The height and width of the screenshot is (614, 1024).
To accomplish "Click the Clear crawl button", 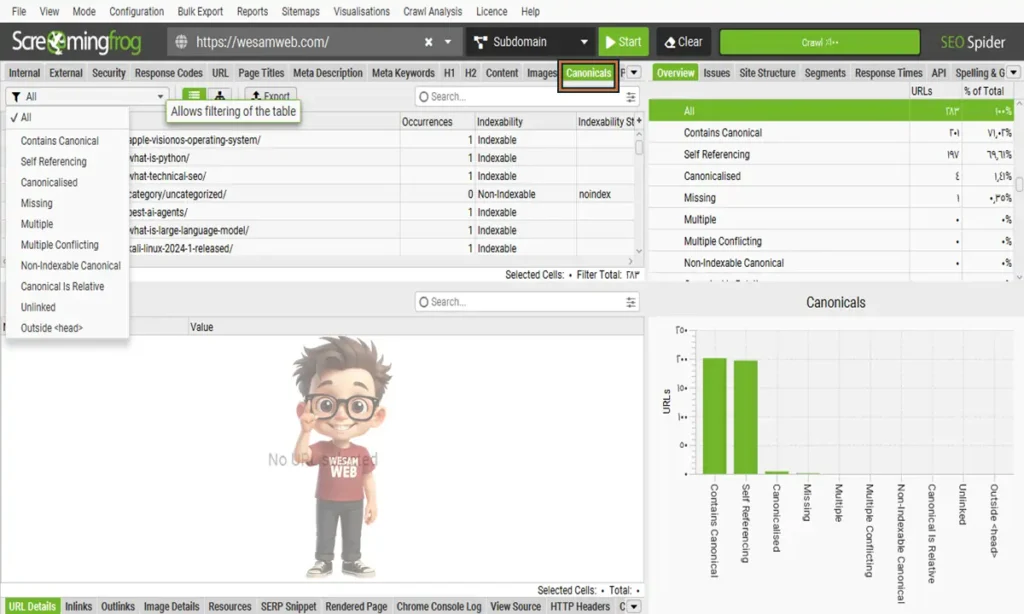I will pos(683,42).
